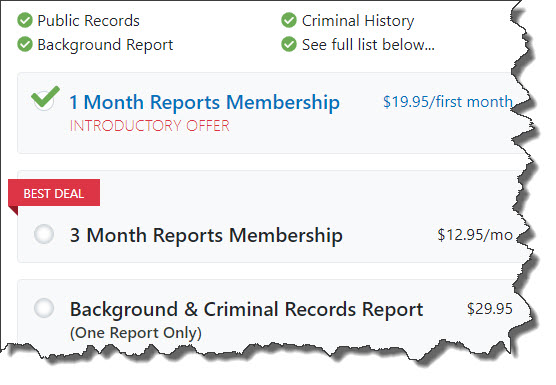Click the $29.95 price label
The height and width of the screenshot is (385, 556).
490,309
